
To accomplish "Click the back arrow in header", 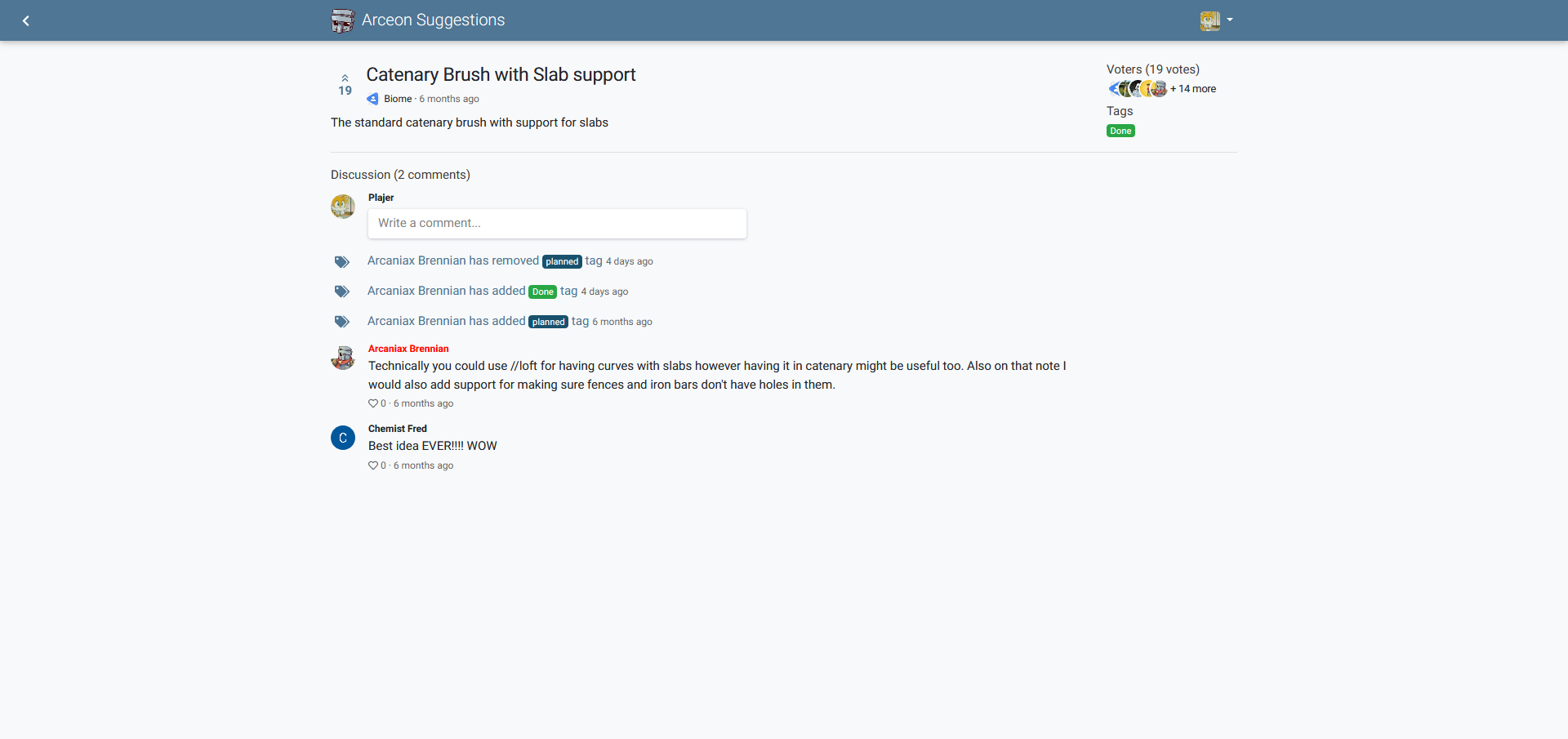I will pos(26,20).
